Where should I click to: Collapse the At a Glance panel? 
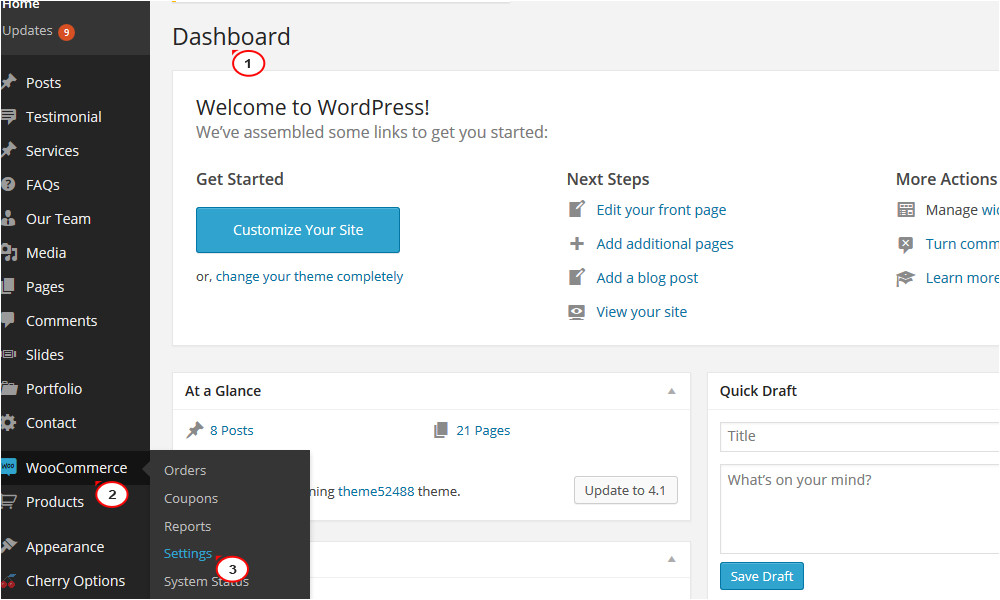(672, 391)
